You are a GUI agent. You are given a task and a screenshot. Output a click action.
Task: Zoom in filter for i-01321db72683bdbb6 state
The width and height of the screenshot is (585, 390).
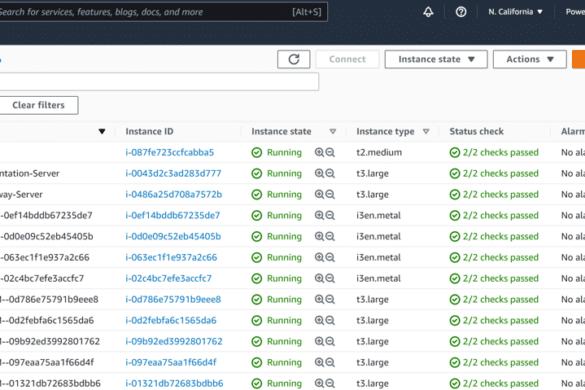[319, 383]
